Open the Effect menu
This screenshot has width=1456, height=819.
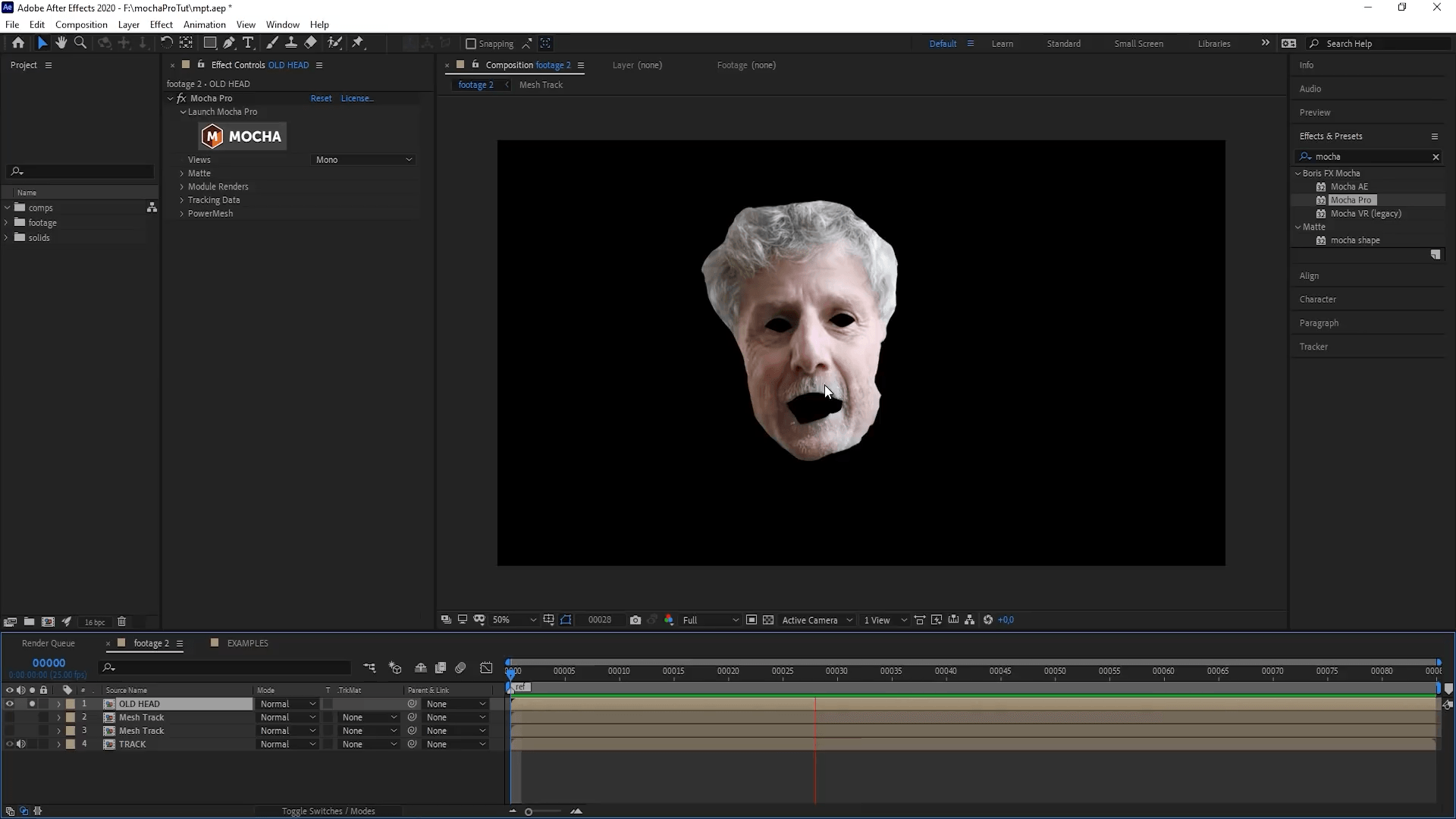pyautogui.click(x=162, y=24)
